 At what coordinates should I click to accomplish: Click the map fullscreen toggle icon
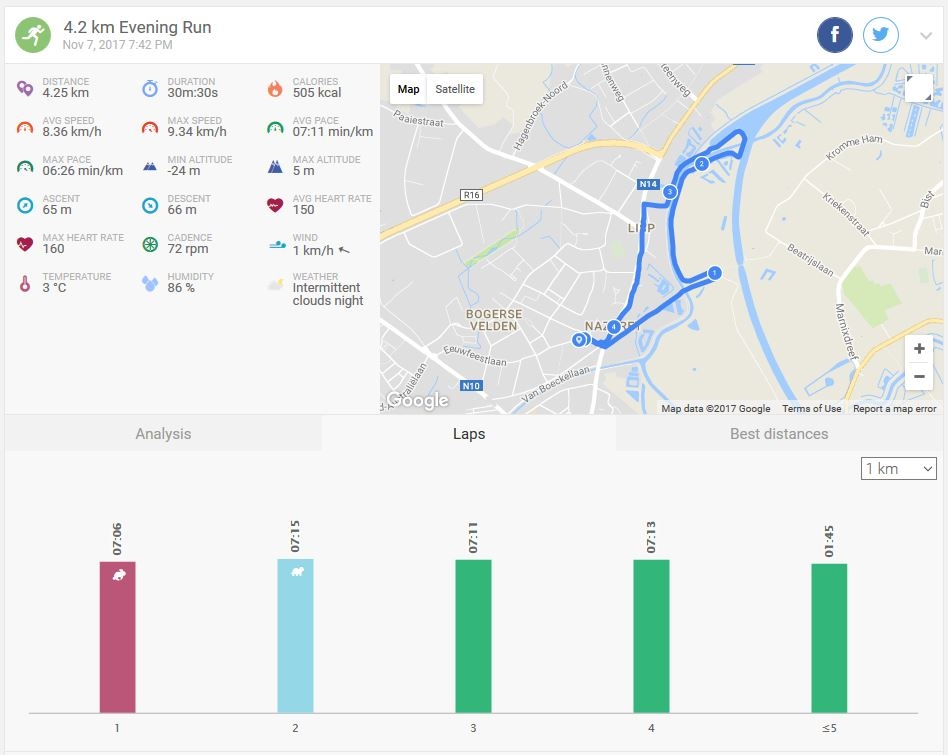(918, 88)
